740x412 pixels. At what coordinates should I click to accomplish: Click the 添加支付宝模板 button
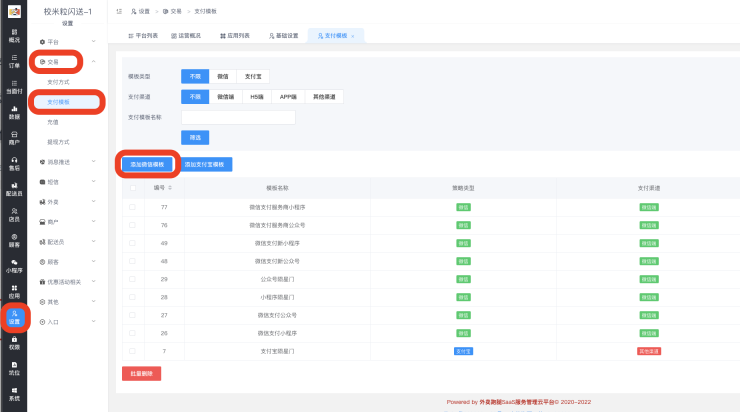208,163
